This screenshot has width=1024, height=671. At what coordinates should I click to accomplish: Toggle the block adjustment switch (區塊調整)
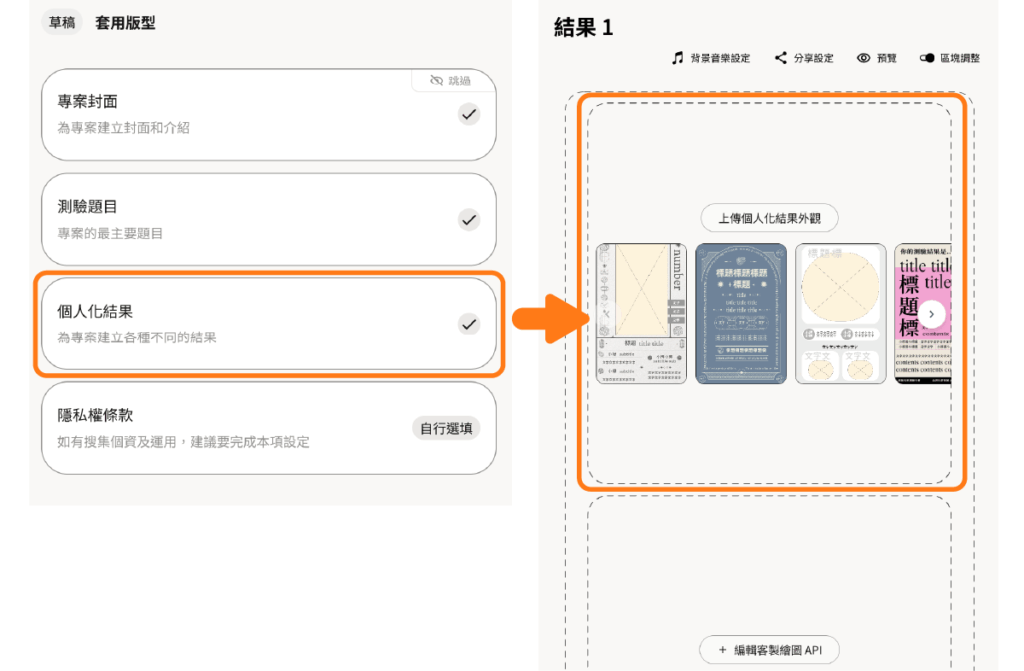point(927,58)
